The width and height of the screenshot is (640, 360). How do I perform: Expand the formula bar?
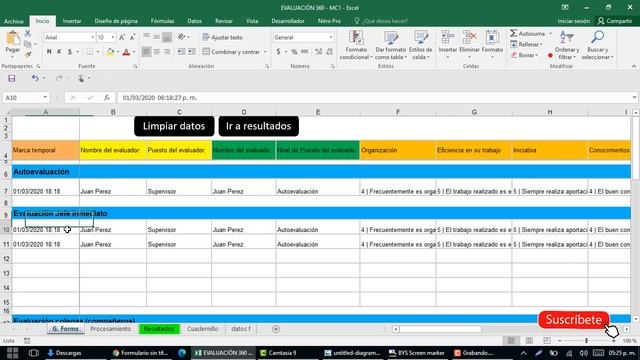point(634,98)
